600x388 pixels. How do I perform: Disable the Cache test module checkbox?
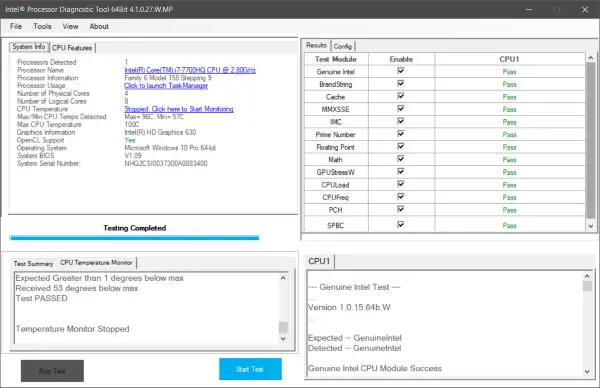click(401, 96)
